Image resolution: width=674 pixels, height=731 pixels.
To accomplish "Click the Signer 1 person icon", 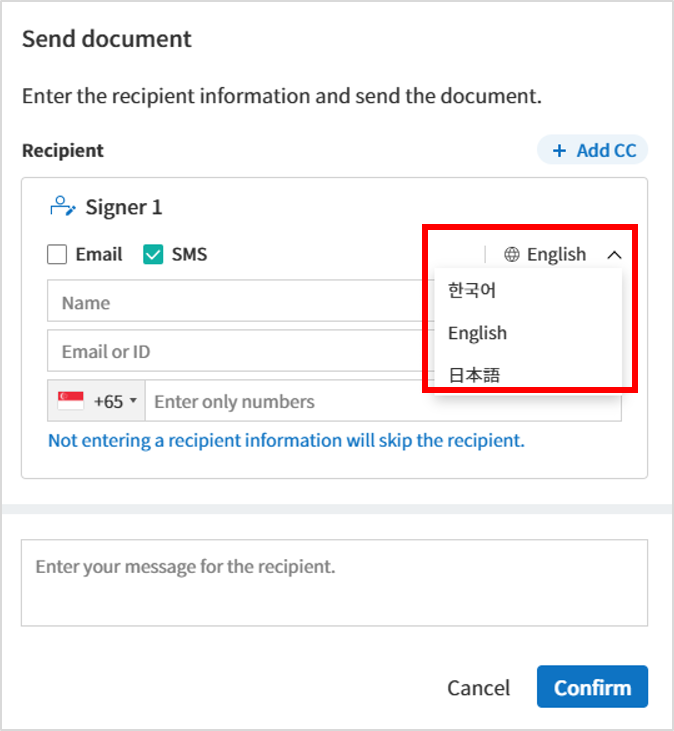I will click(62, 207).
